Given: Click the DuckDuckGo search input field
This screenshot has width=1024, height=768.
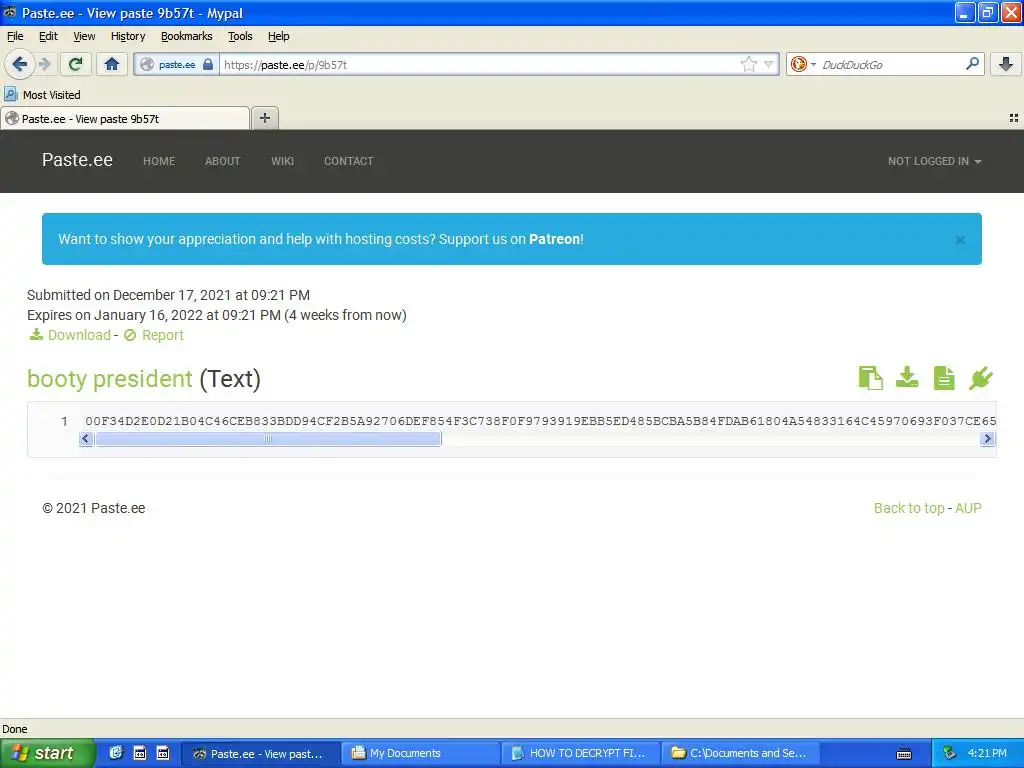Looking at the screenshot, I should point(891,64).
